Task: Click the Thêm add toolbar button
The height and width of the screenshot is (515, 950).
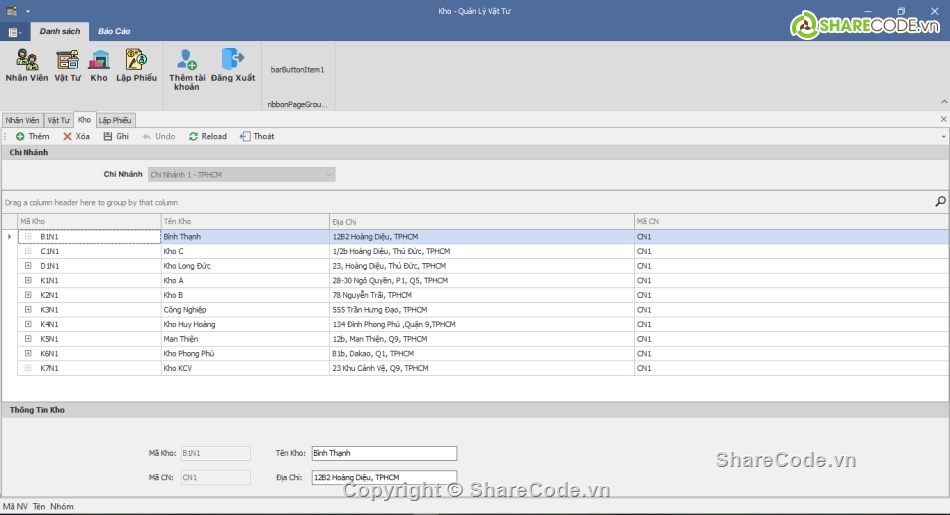Action: (33, 136)
